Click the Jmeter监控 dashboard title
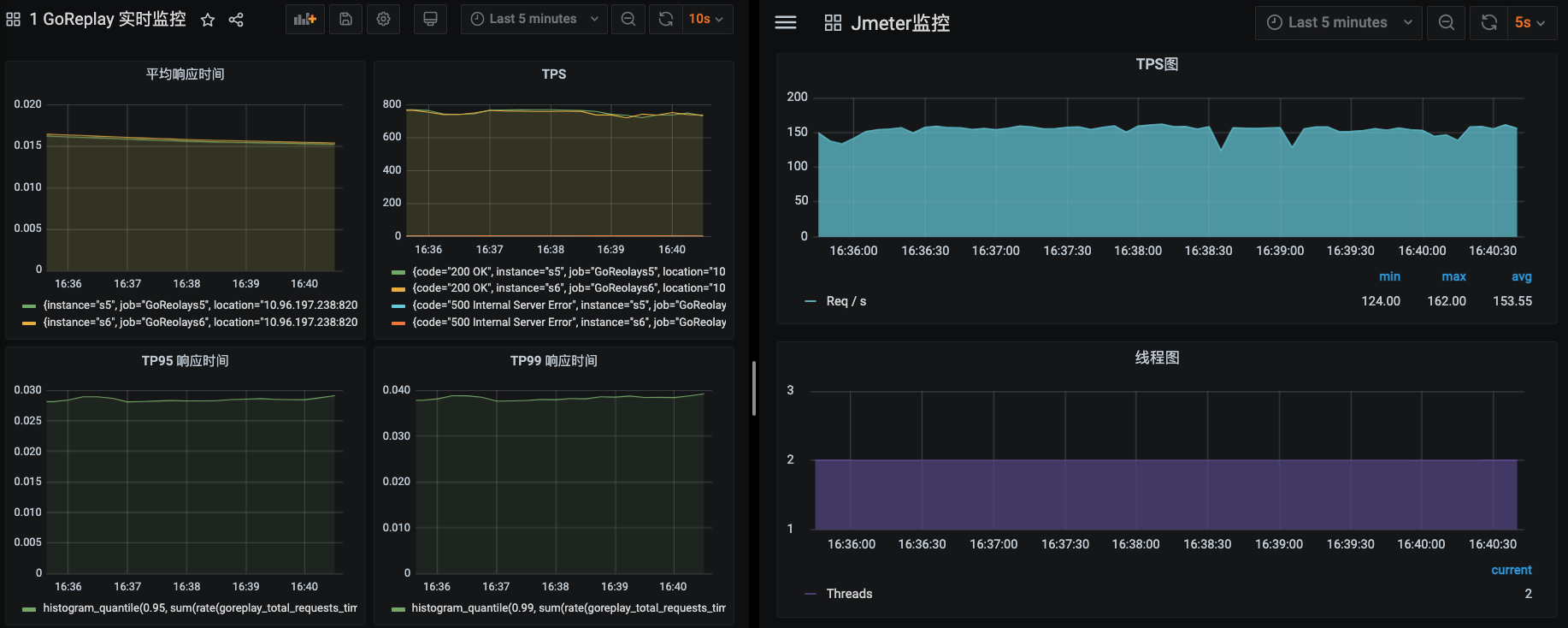The width and height of the screenshot is (1568, 628). [900, 23]
